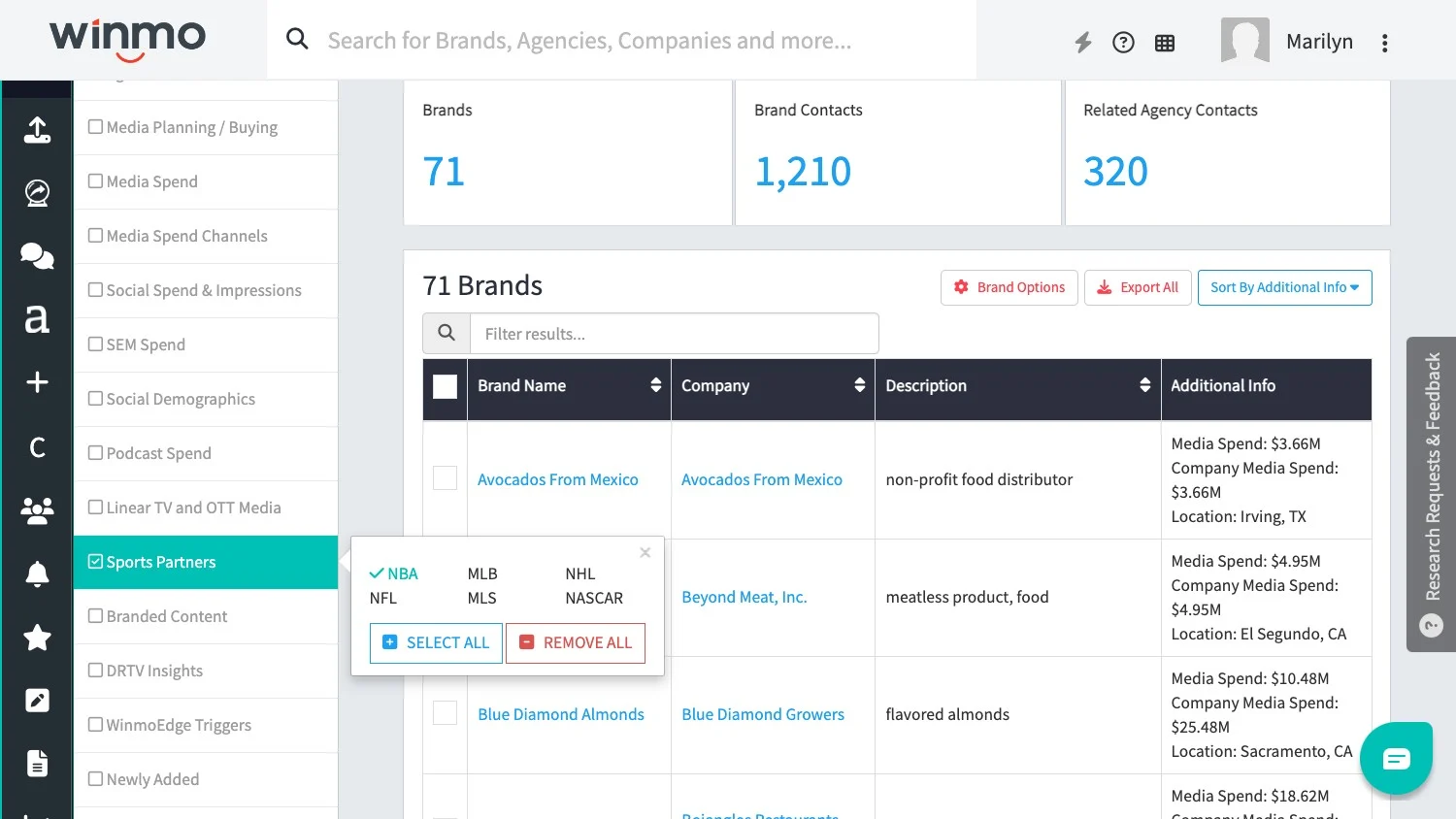The height and width of the screenshot is (819, 1456).
Task: Toggle Podcast Spend checkbox
Action: click(95, 452)
